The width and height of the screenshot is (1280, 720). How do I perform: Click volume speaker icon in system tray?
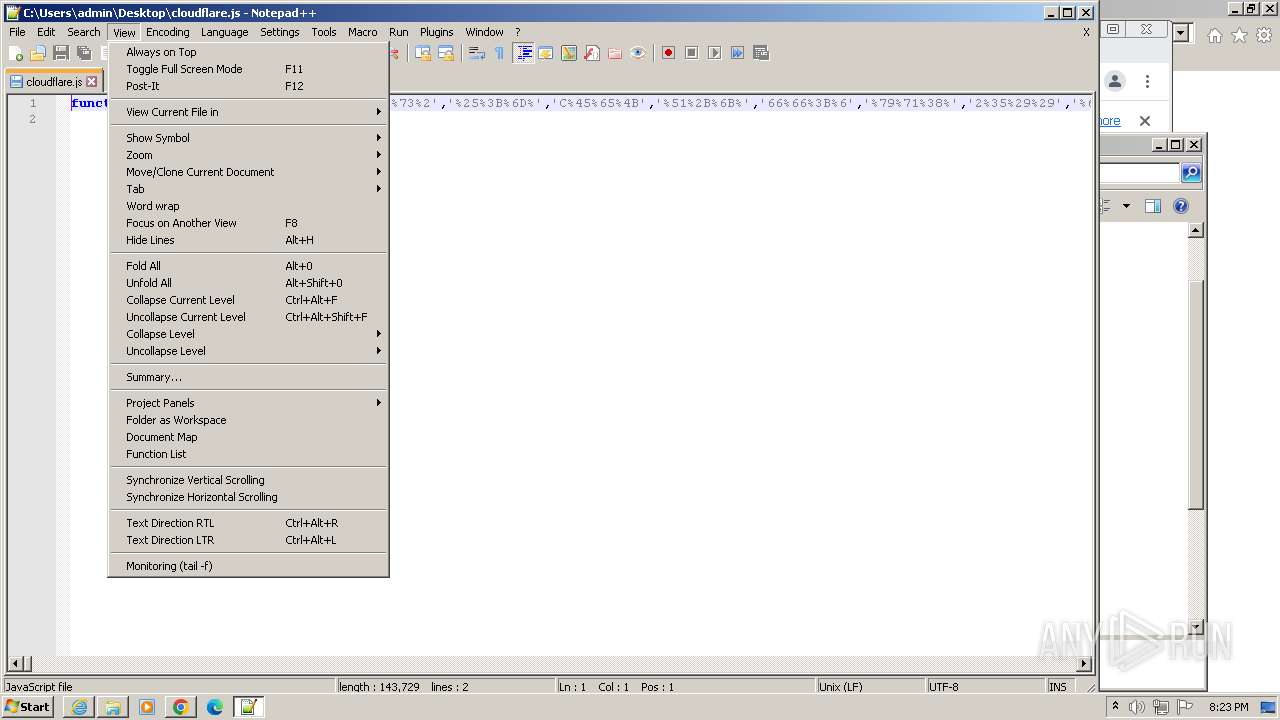point(1137,707)
